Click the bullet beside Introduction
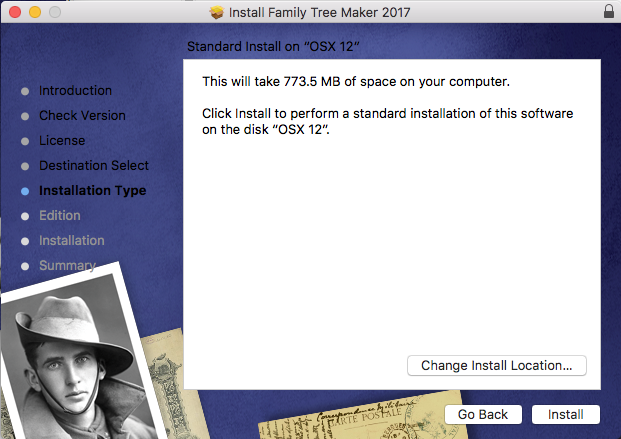Viewport: 621px width, 439px height. (x=25, y=92)
